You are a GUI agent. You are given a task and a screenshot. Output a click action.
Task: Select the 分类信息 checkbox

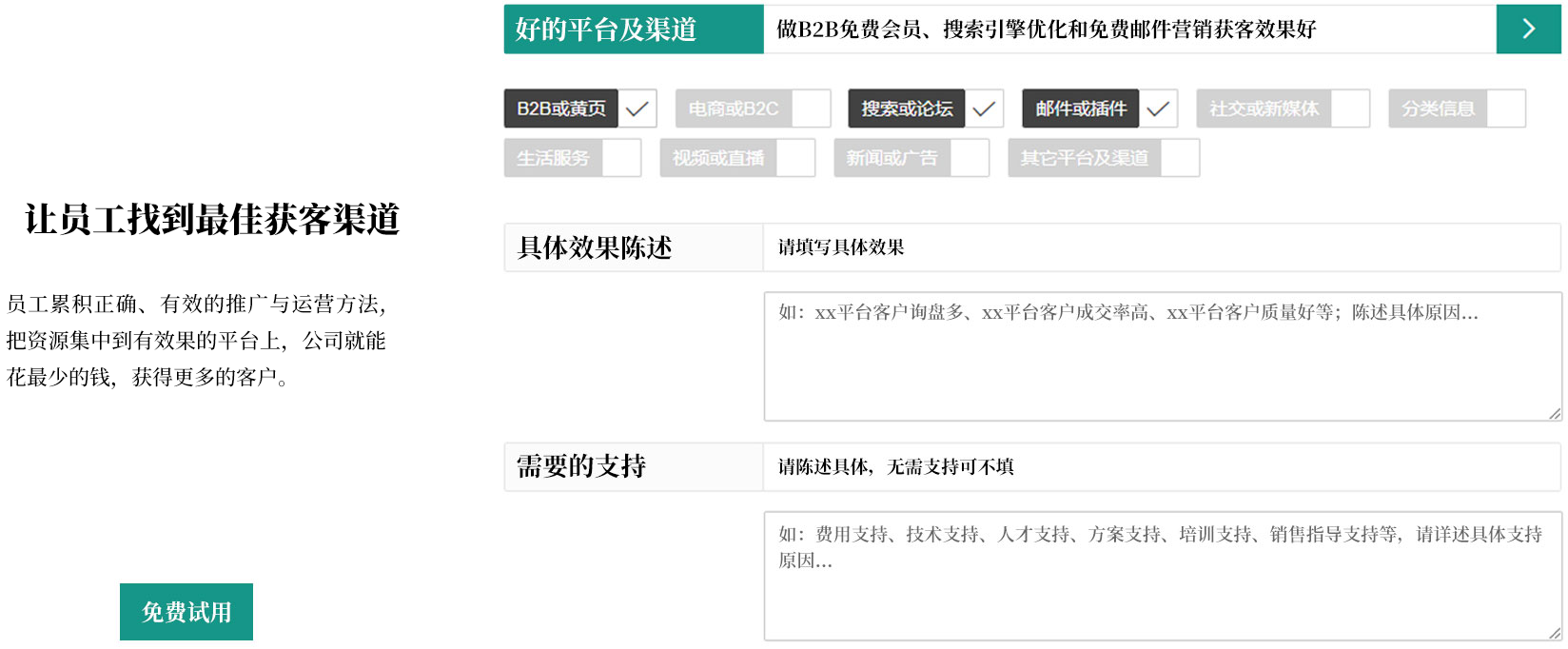(1505, 108)
